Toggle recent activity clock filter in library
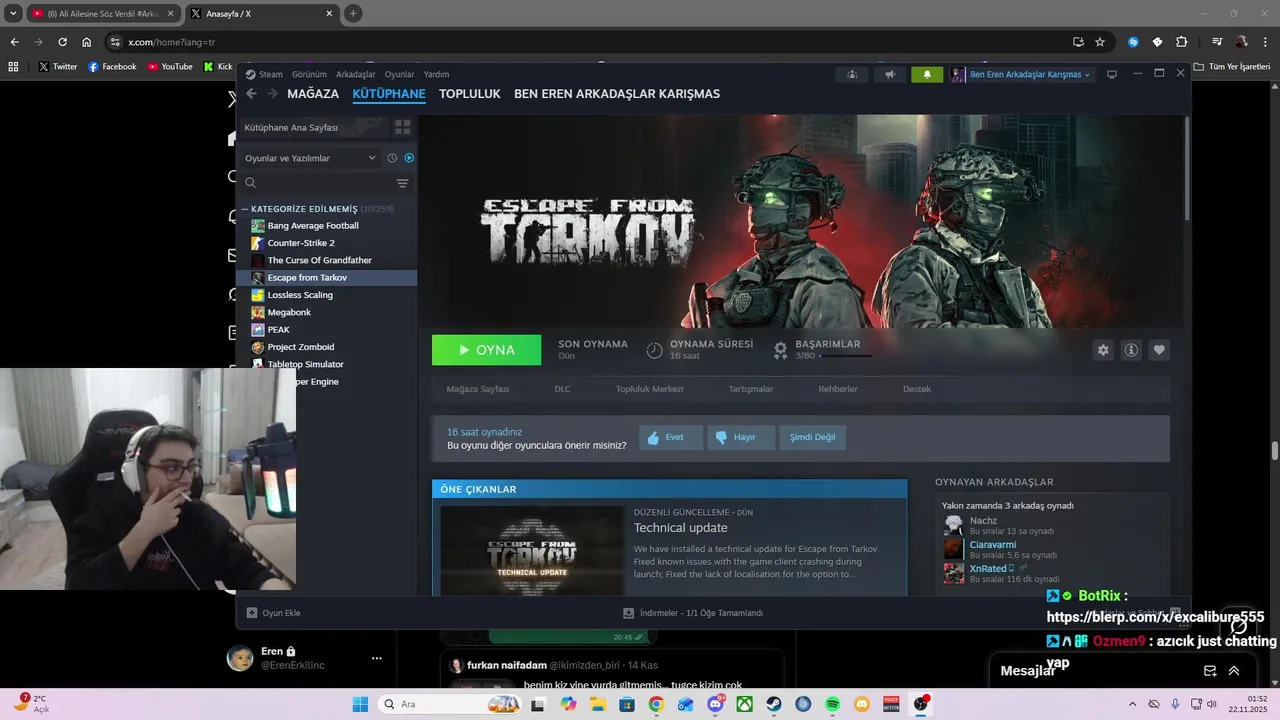The width and height of the screenshot is (1280, 720). [392, 158]
